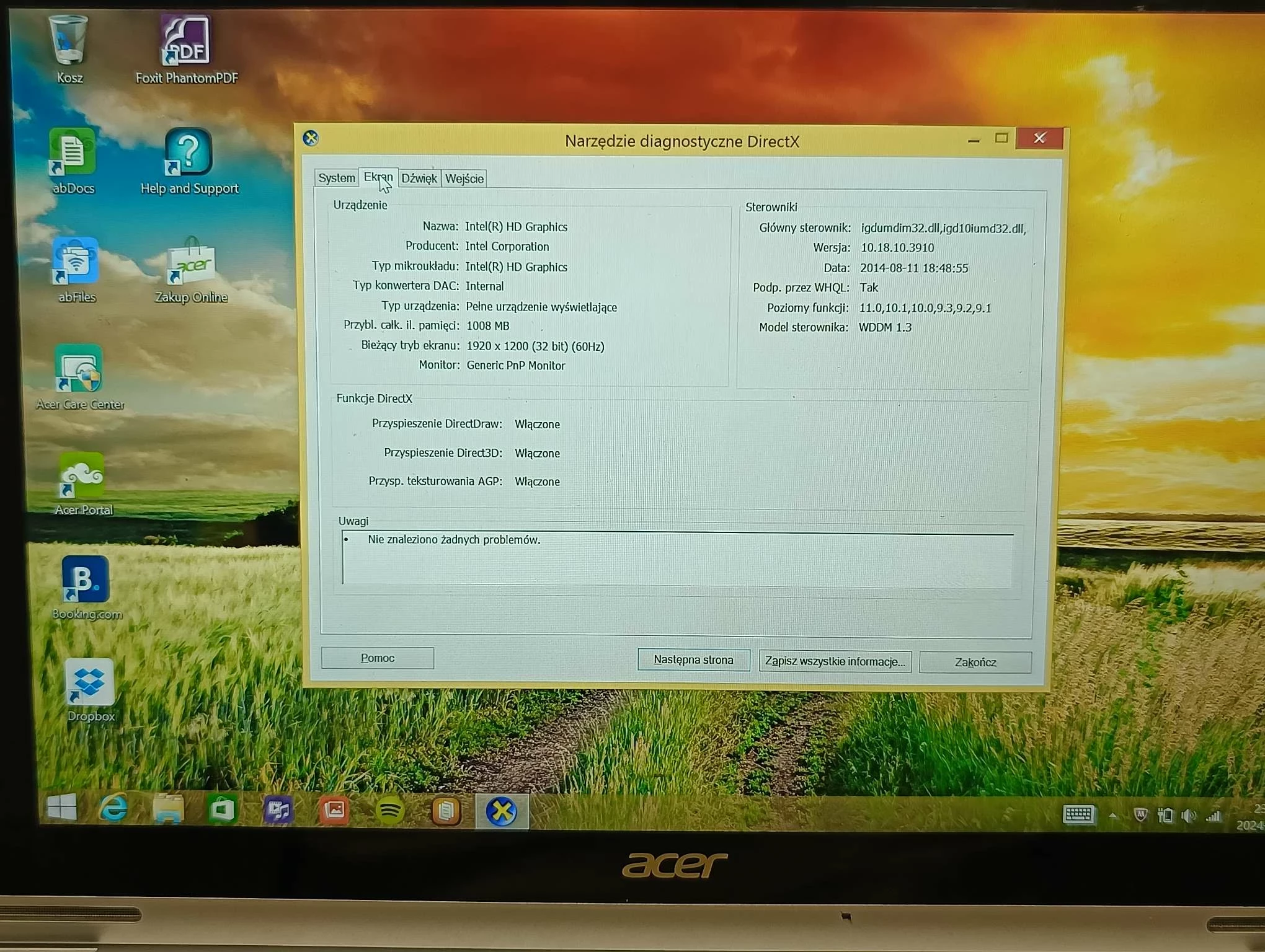Maximize the DirectX diagnostic window
This screenshot has height=952, width=1265.
1001,138
